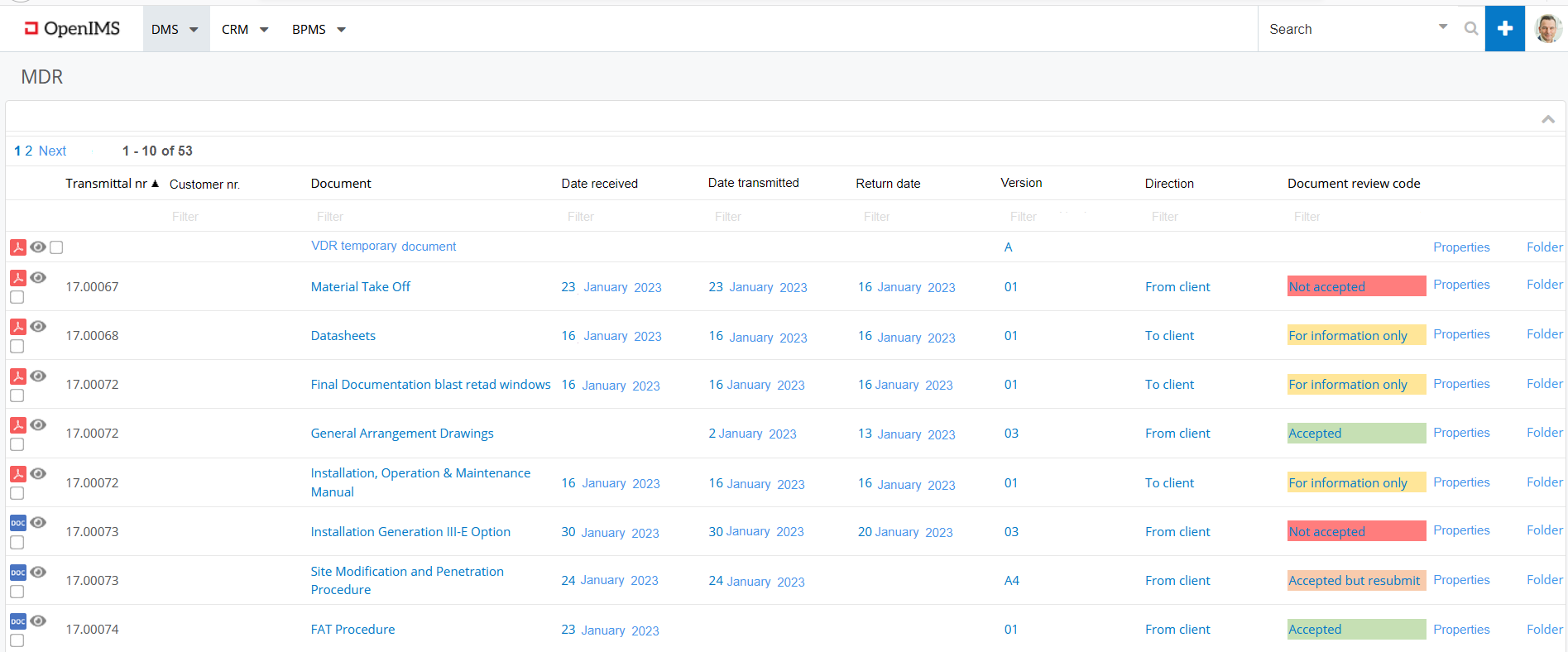Check the Site Modification and Penetration Procedure row
Viewport: 1568px width, 652px height.
pyautogui.click(x=17, y=592)
